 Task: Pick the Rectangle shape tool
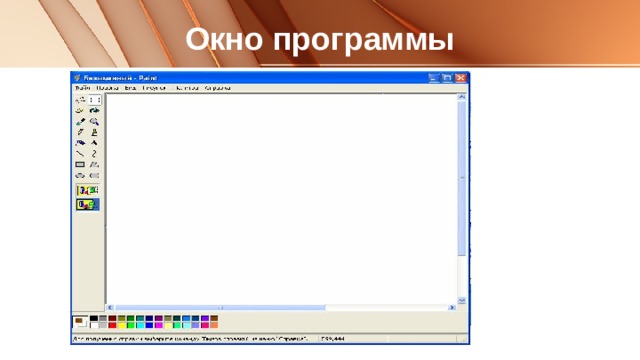80,164
